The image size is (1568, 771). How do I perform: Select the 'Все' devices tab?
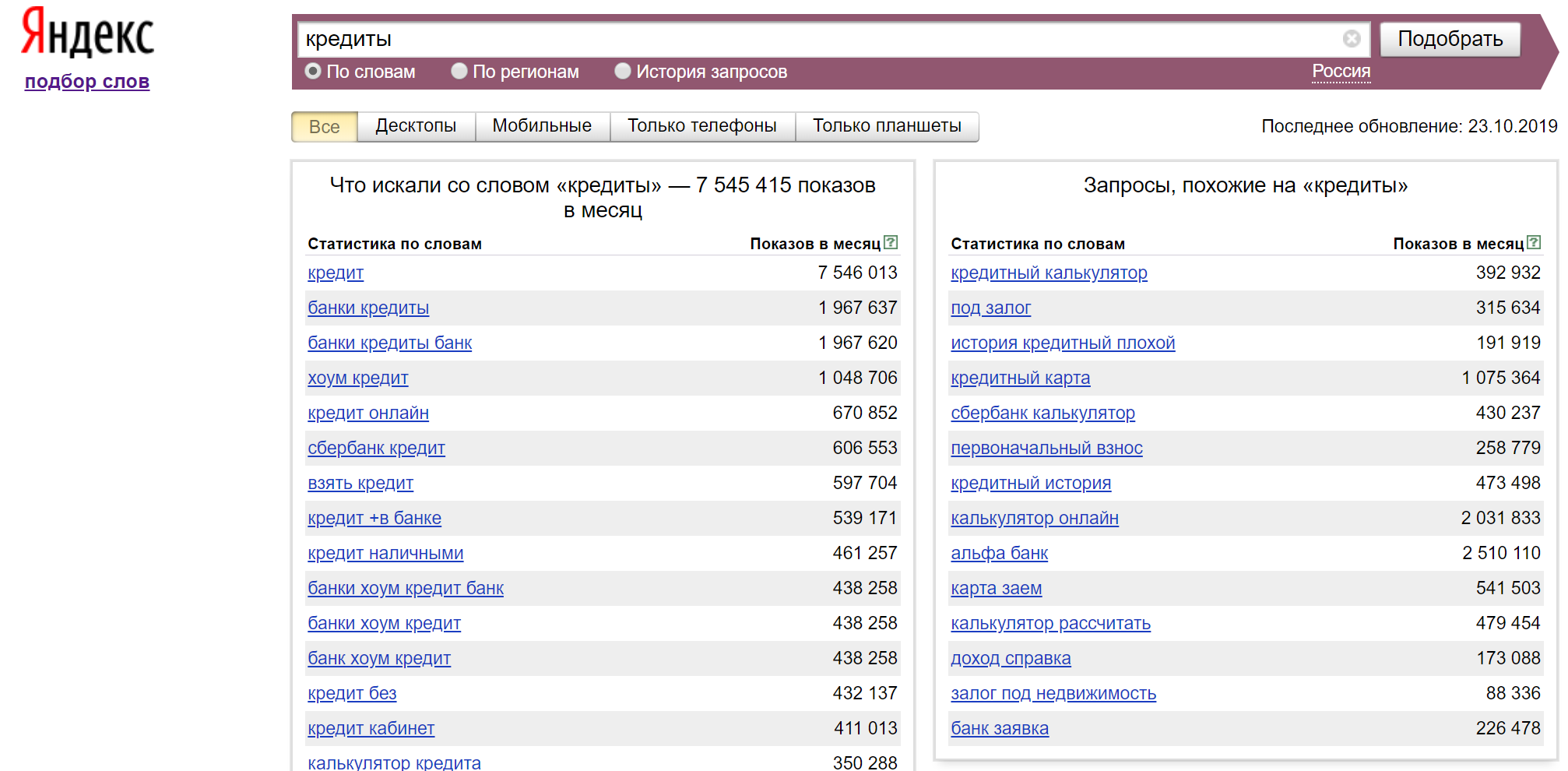(324, 127)
